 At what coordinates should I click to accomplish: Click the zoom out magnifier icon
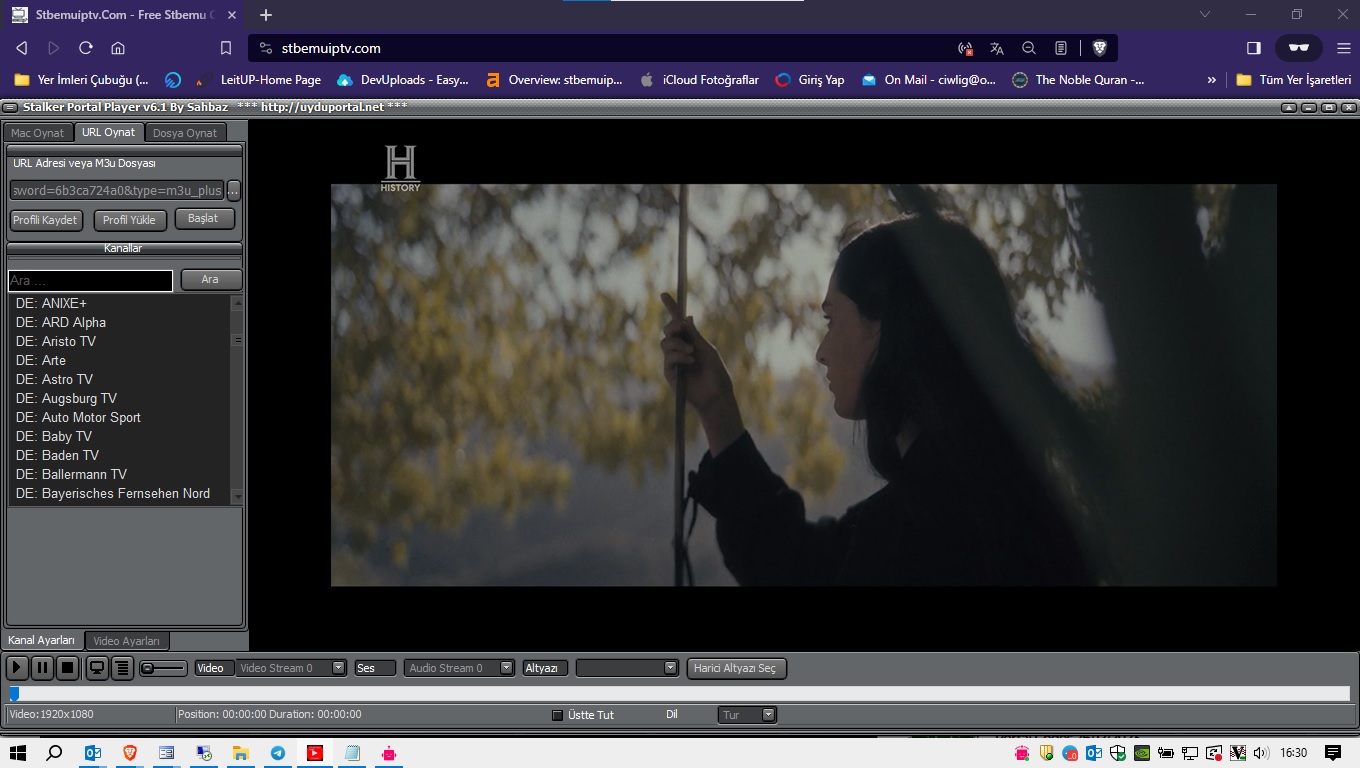click(x=1029, y=48)
